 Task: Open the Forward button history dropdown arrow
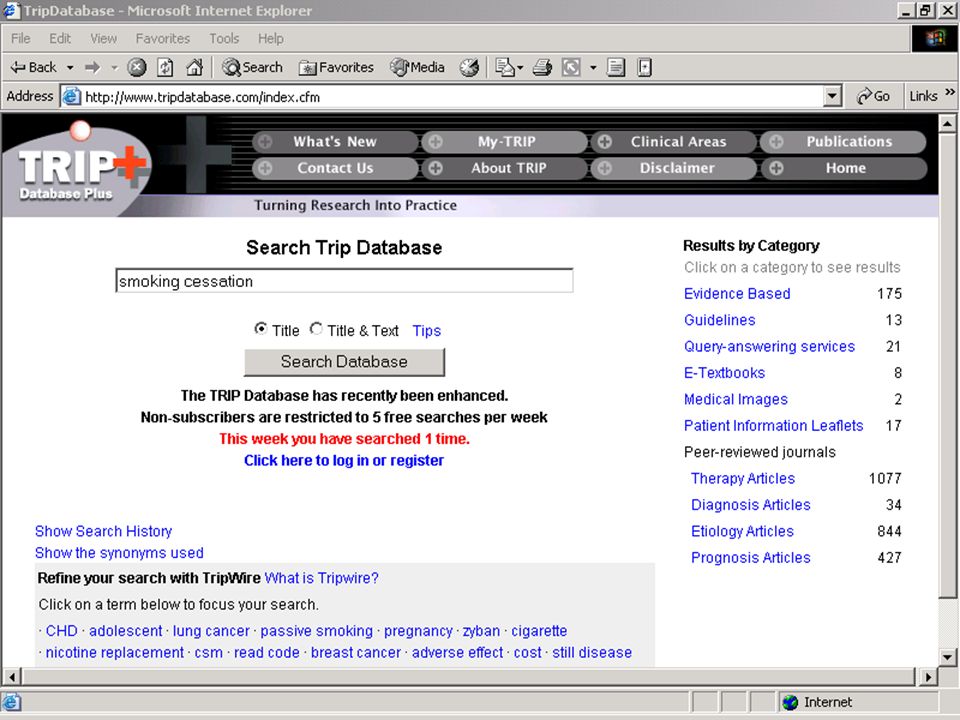114,67
